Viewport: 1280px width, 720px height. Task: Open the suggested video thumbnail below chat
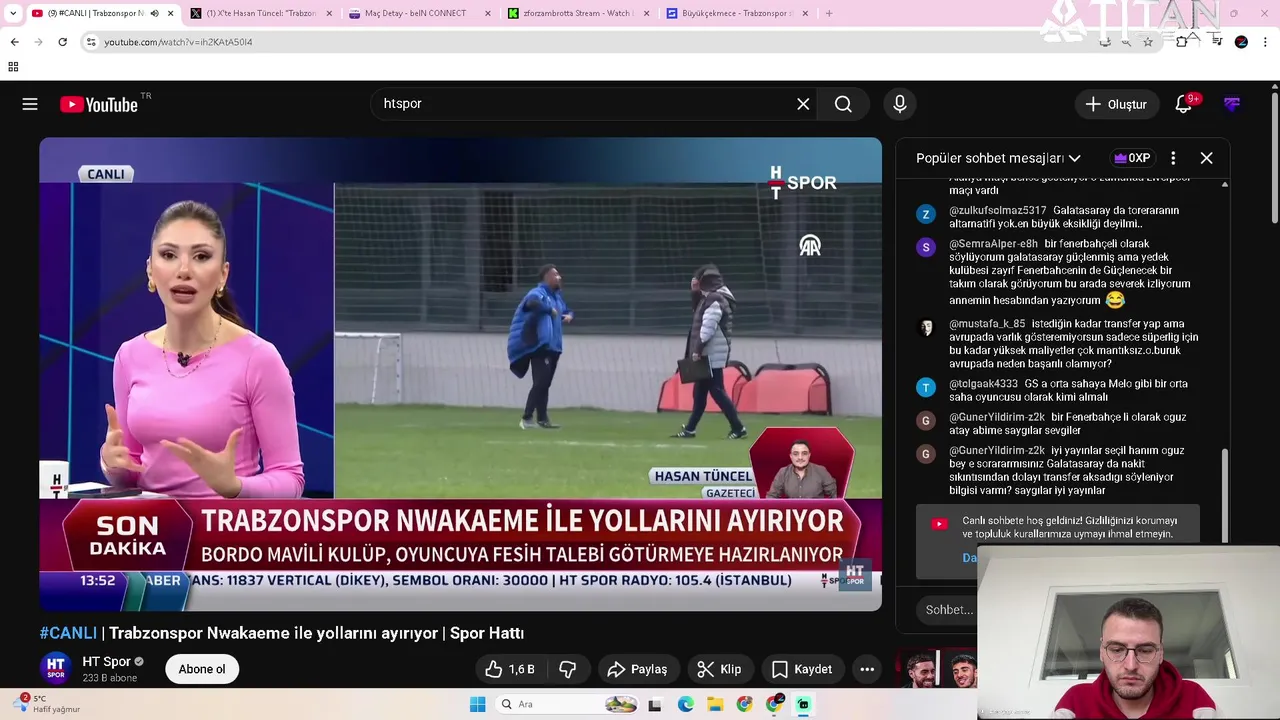(936, 669)
